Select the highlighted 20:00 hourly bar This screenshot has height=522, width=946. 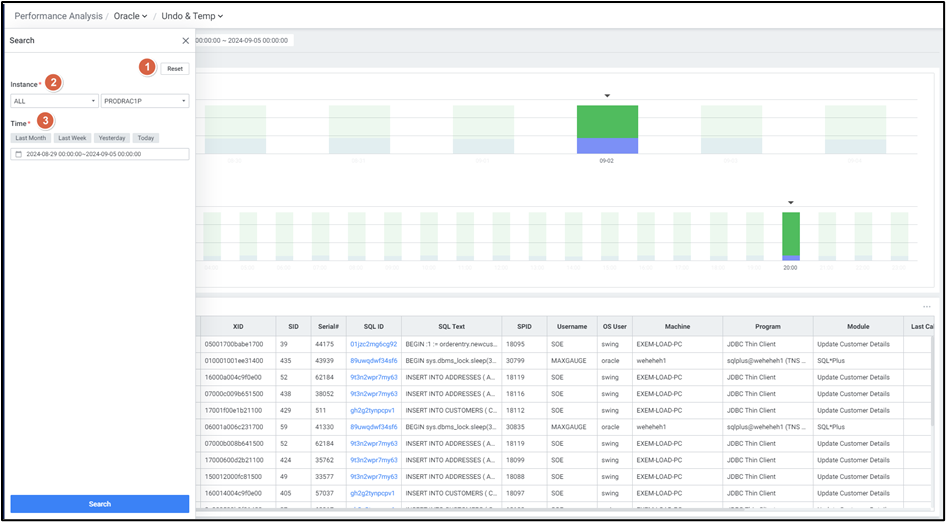coord(790,235)
